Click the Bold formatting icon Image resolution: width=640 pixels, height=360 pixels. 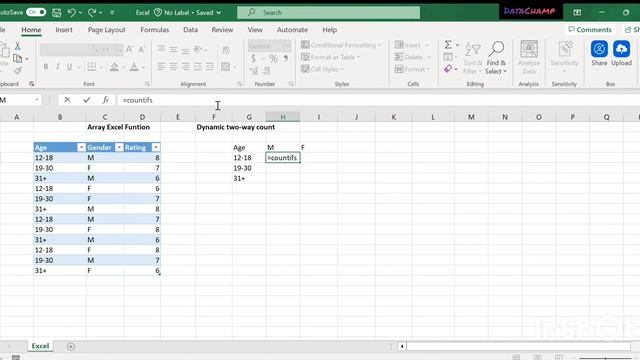tap(46, 67)
